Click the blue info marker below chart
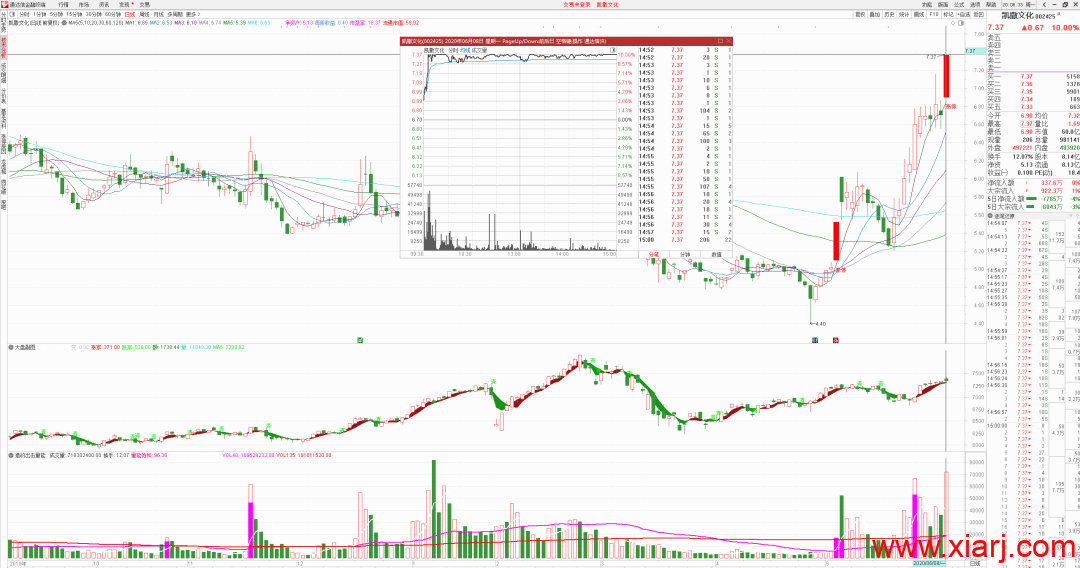 point(816,339)
